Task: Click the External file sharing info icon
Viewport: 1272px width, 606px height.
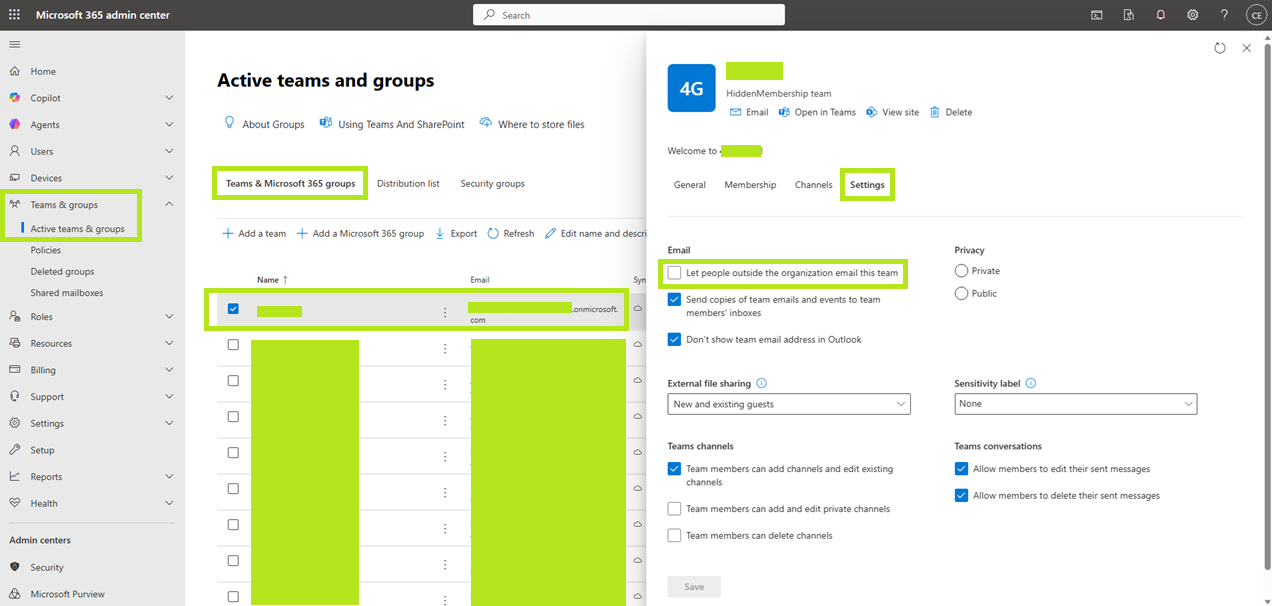Action: (x=762, y=383)
